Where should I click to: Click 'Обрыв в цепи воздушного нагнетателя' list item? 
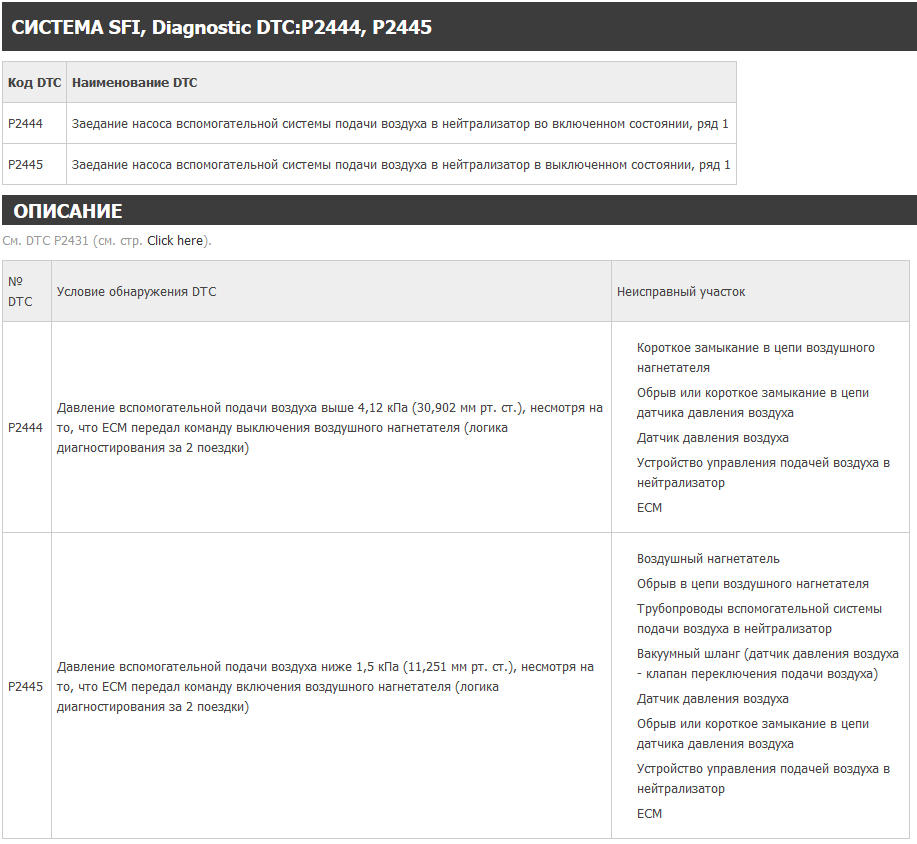click(x=753, y=584)
